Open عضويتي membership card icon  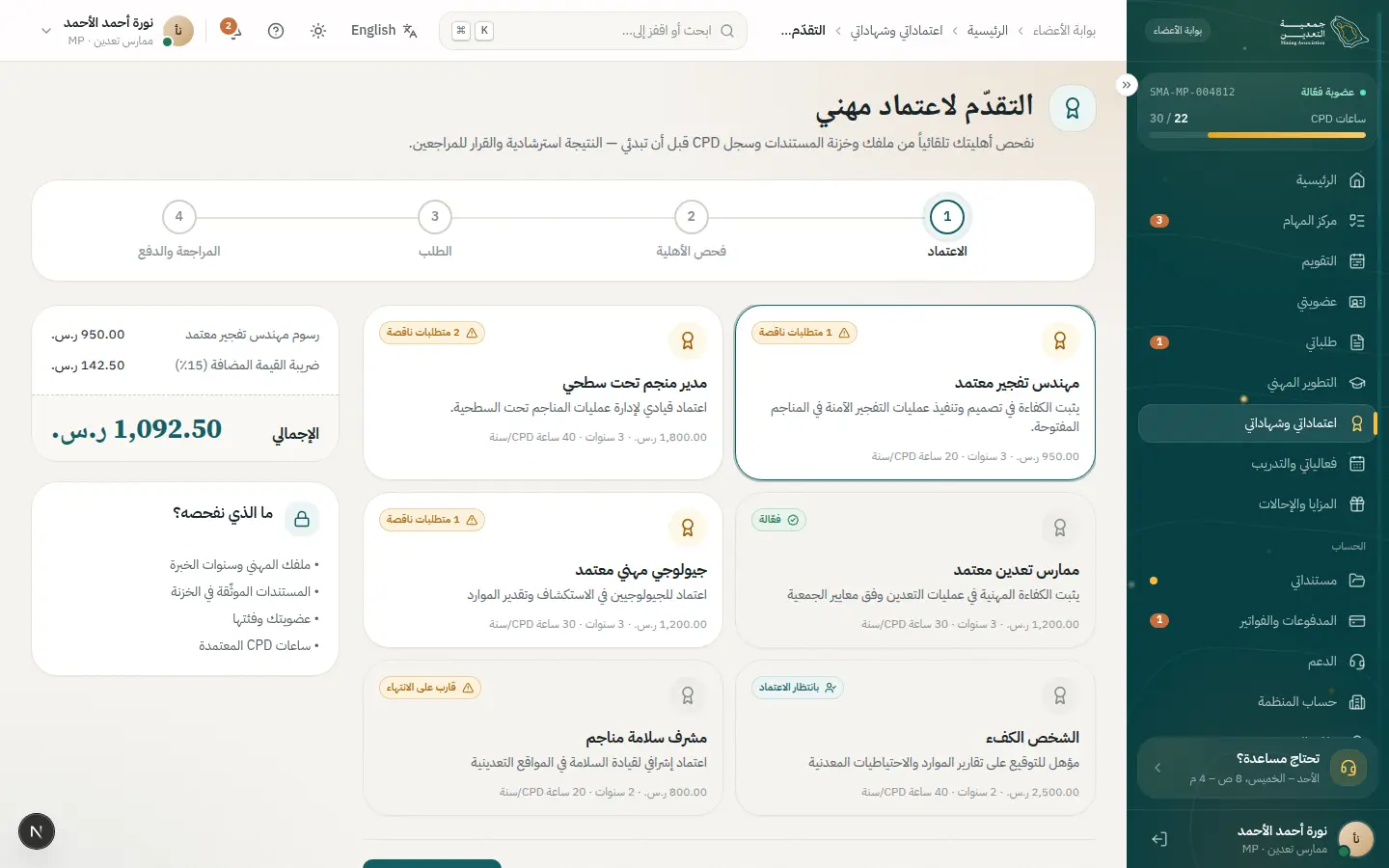click(x=1357, y=302)
